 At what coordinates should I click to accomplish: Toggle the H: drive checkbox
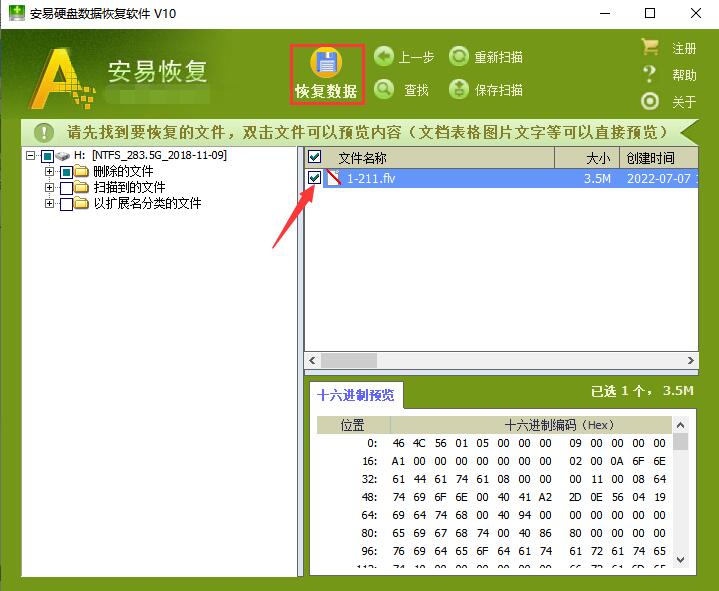tap(47, 156)
